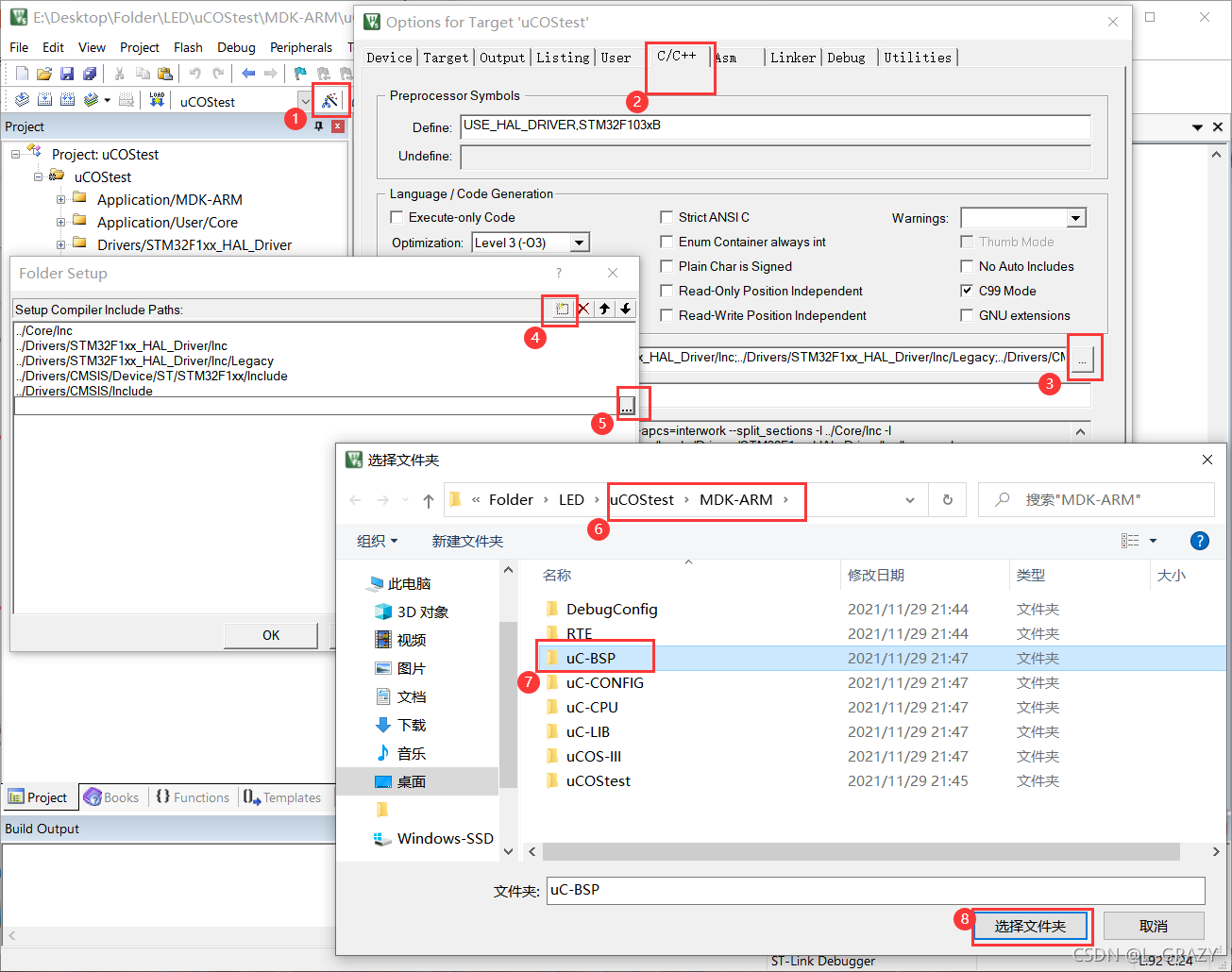Screen dimensions: 1232x972
Task: Check Read-Write Position Independent
Action: [667, 315]
